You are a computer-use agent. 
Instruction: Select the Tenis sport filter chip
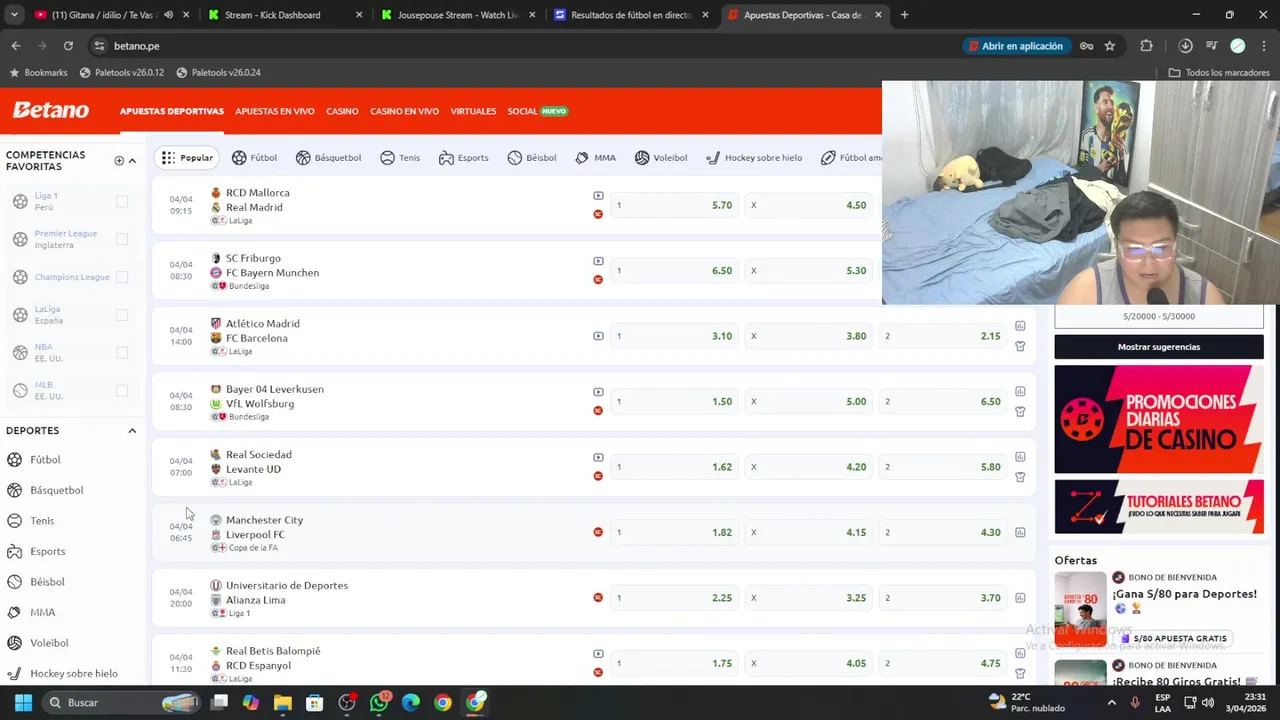tap(399, 158)
